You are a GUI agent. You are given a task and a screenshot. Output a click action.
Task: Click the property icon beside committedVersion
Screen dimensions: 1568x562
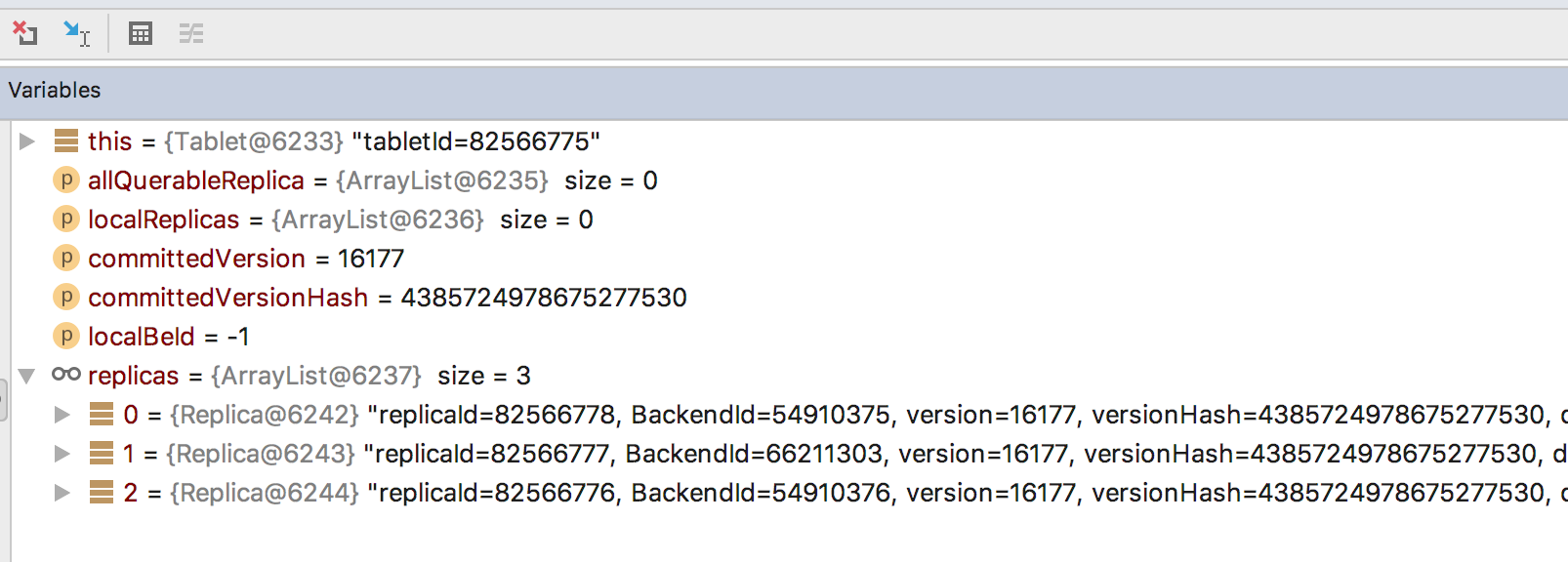click(64, 259)
